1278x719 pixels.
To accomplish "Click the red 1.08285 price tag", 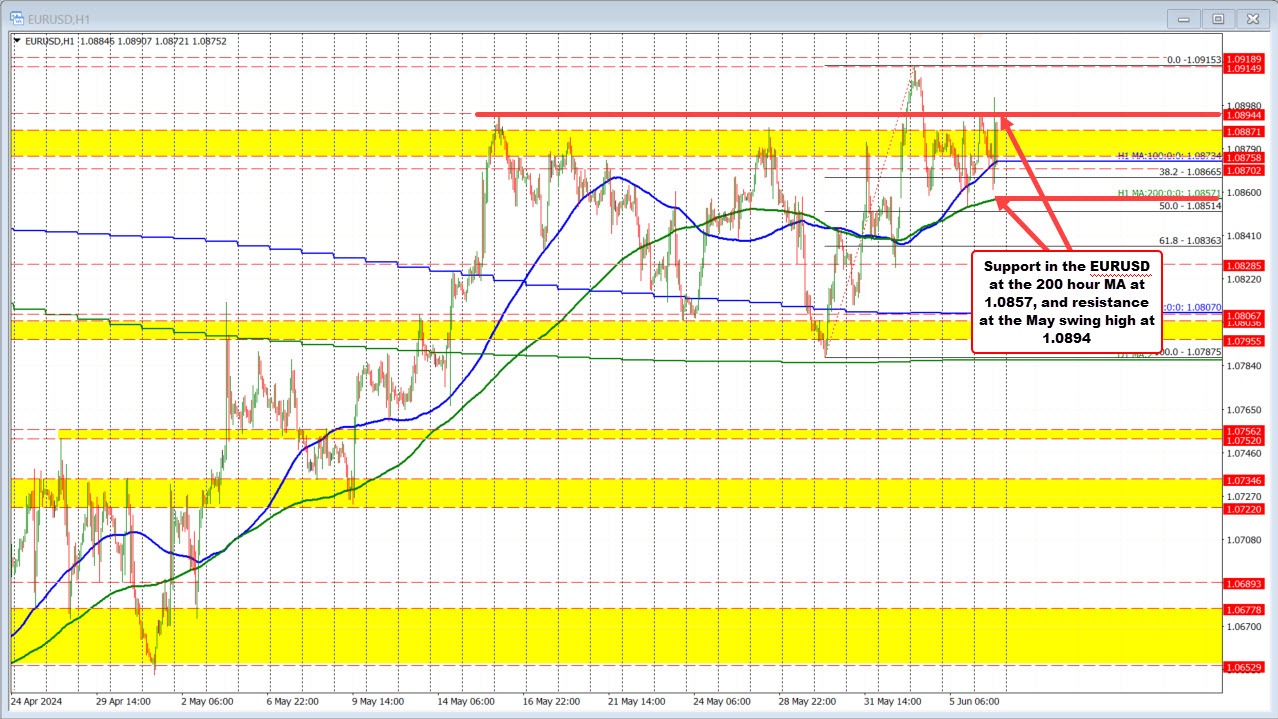I will click(x=1244, y=266).
